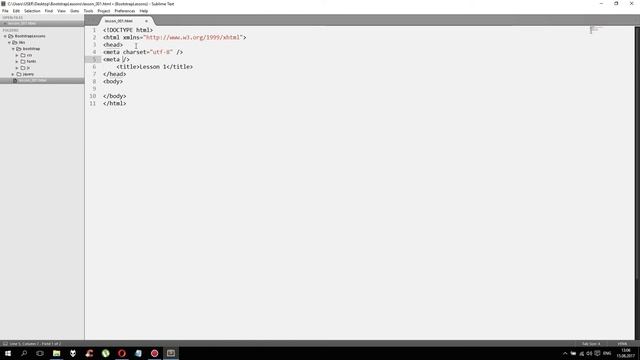Open the clock and date in the tray
The image size is (640, 360).
point(626,353)
